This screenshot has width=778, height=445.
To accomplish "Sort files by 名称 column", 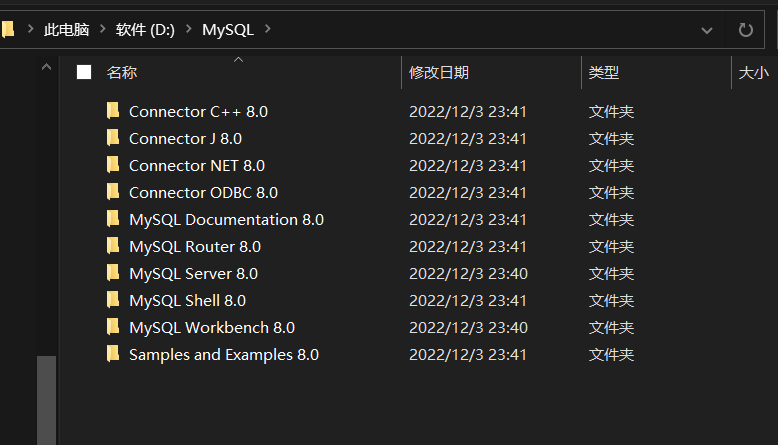I will [122, 73].
